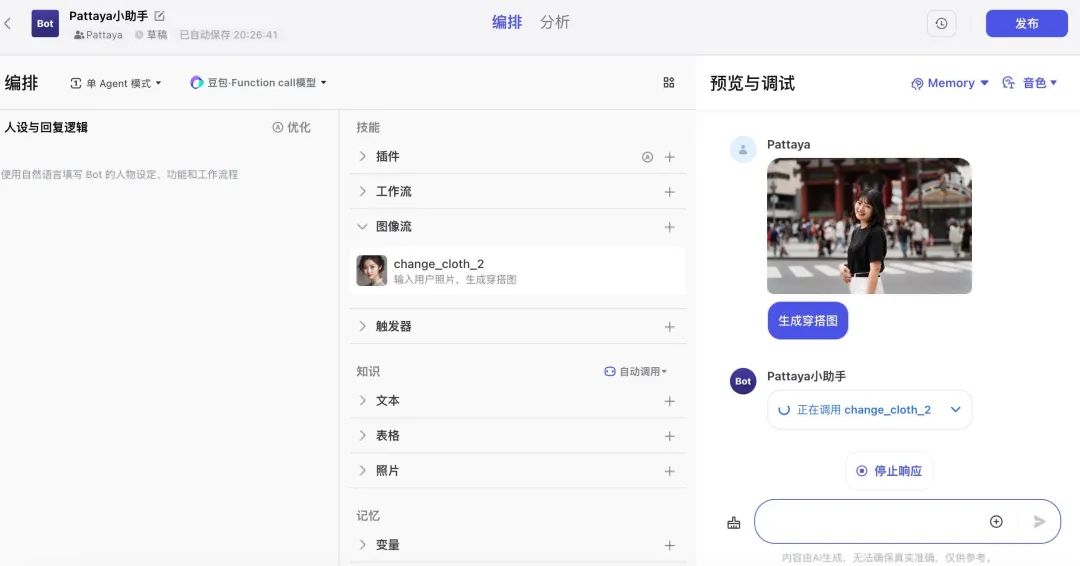Add a plugin with 插件 plus icon
This screenshot has height=566, width=1080.
pyautogui.click(x=669, y=157)
